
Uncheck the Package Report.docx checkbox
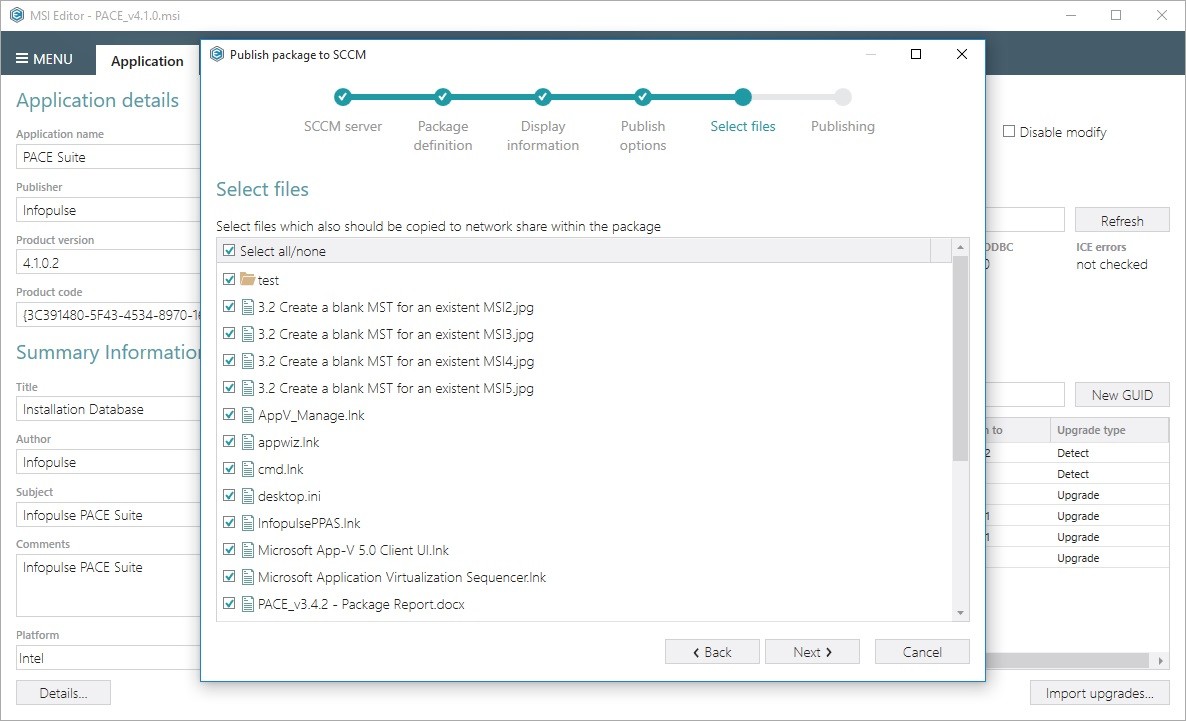point(229,604)
